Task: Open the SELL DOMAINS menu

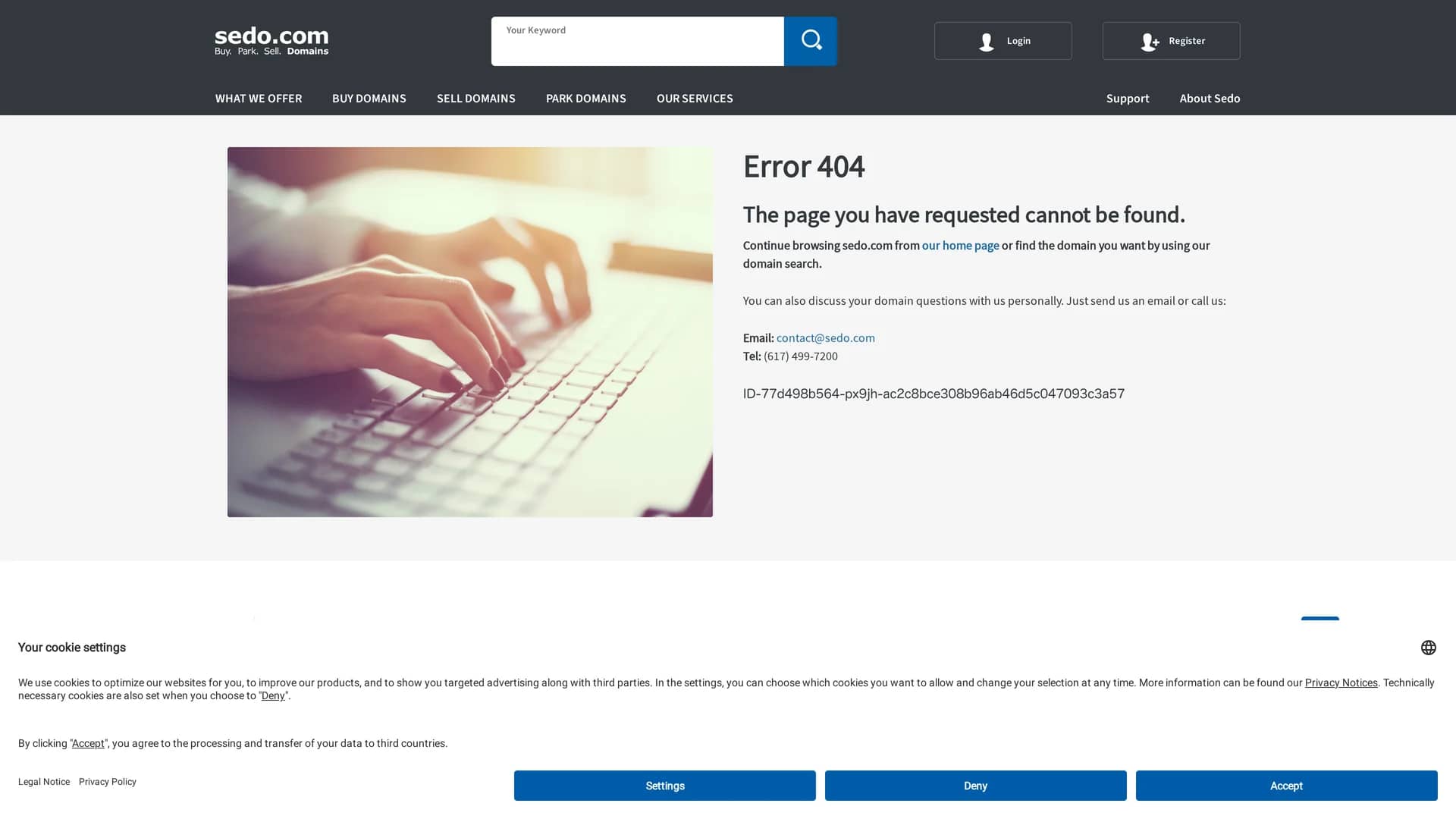Action: pyautogui.click(x=476, y=99)
